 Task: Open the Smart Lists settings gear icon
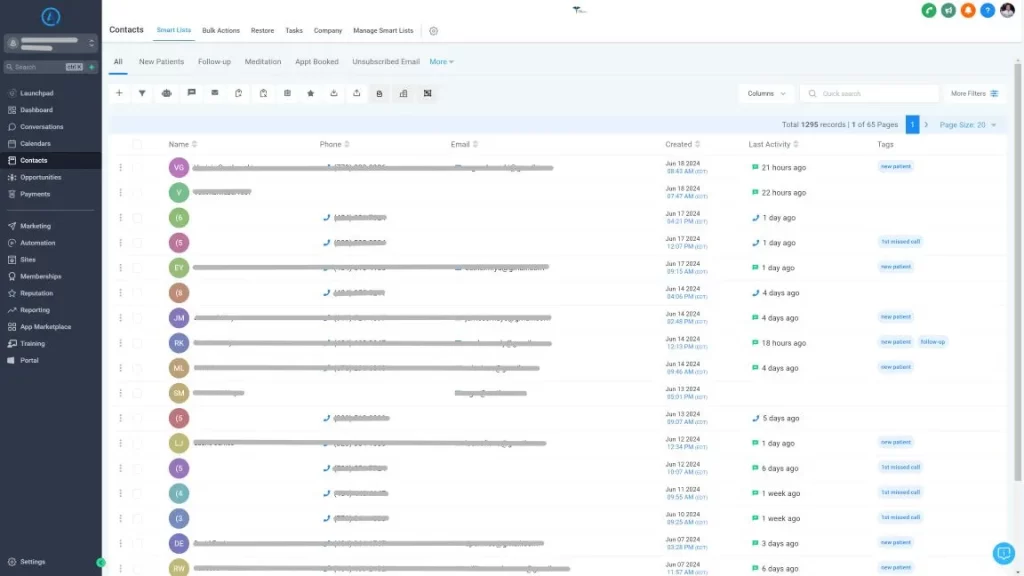coord(433,31)
